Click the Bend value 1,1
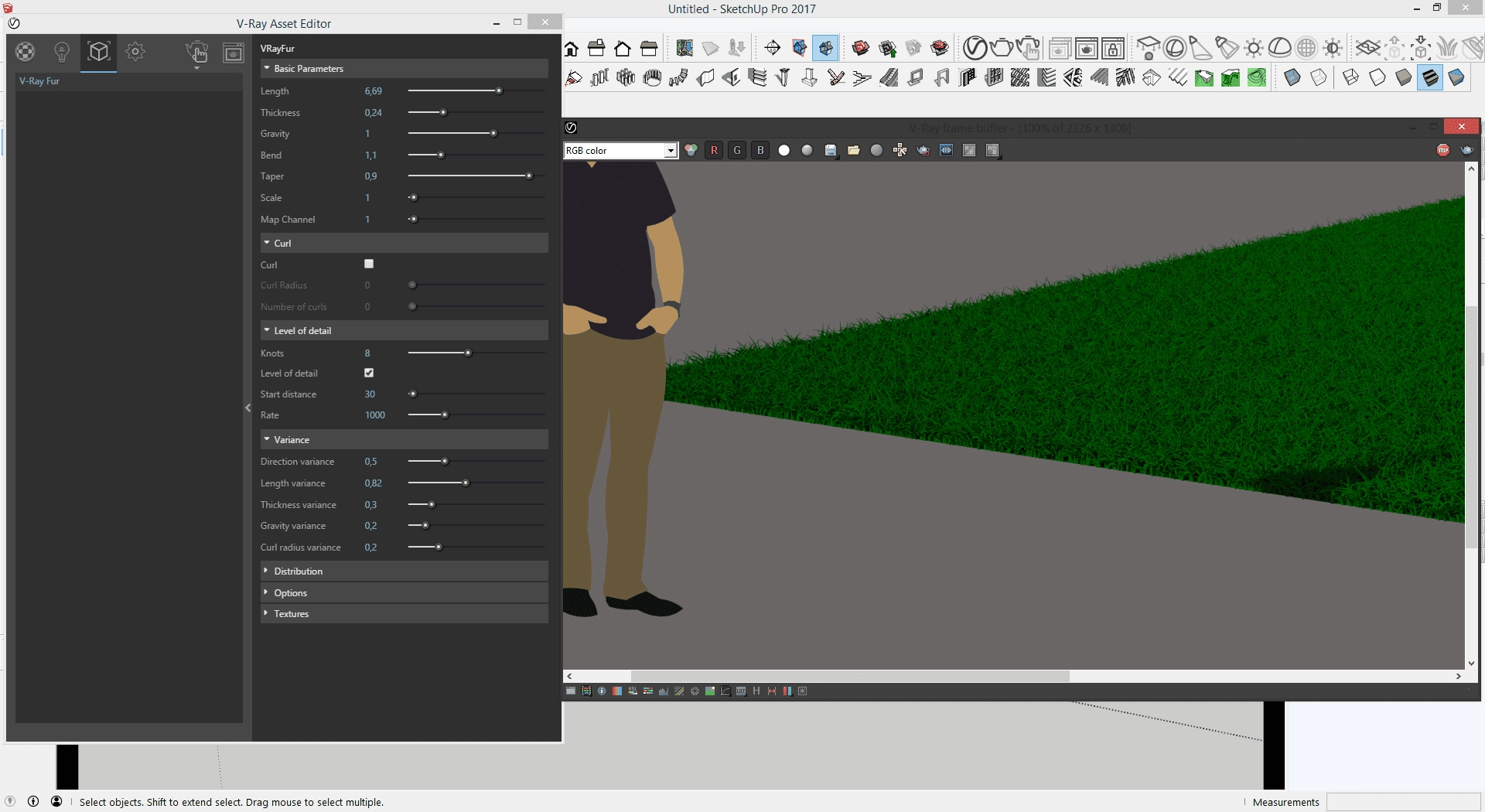1485x812 pixels. (371, 155)
